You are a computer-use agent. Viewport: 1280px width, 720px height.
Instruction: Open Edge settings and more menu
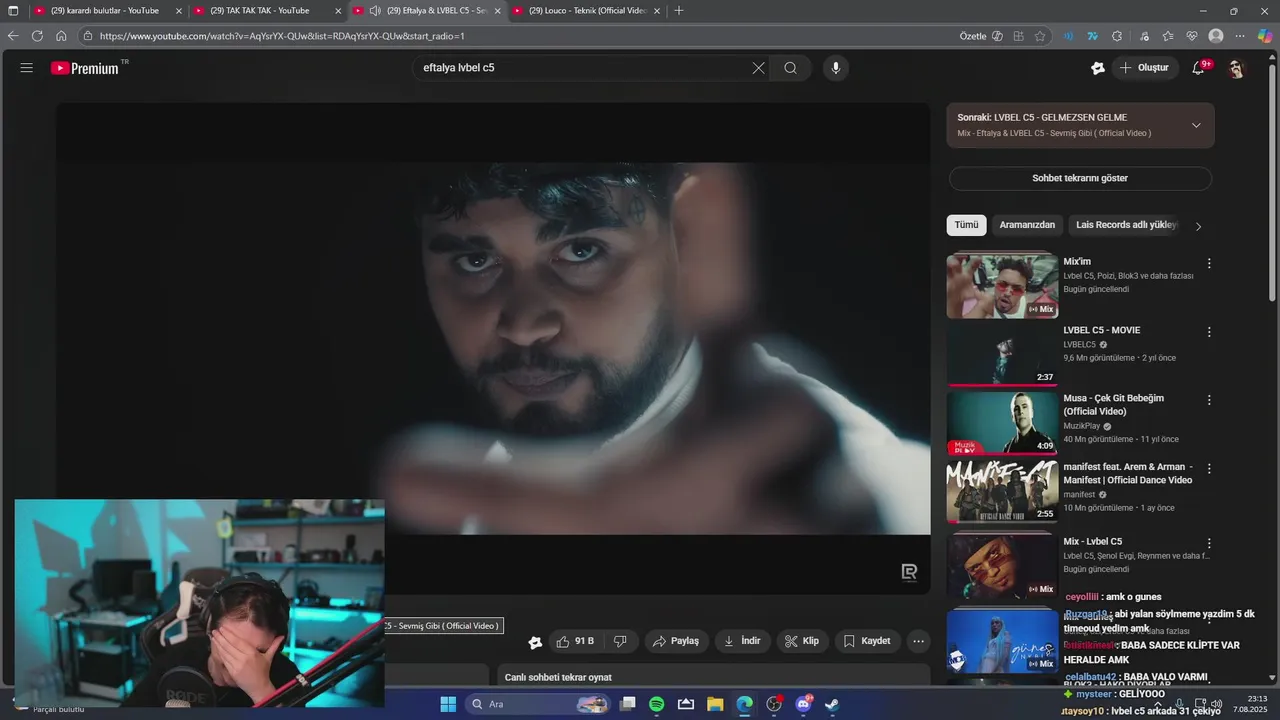click(1241, 36)
